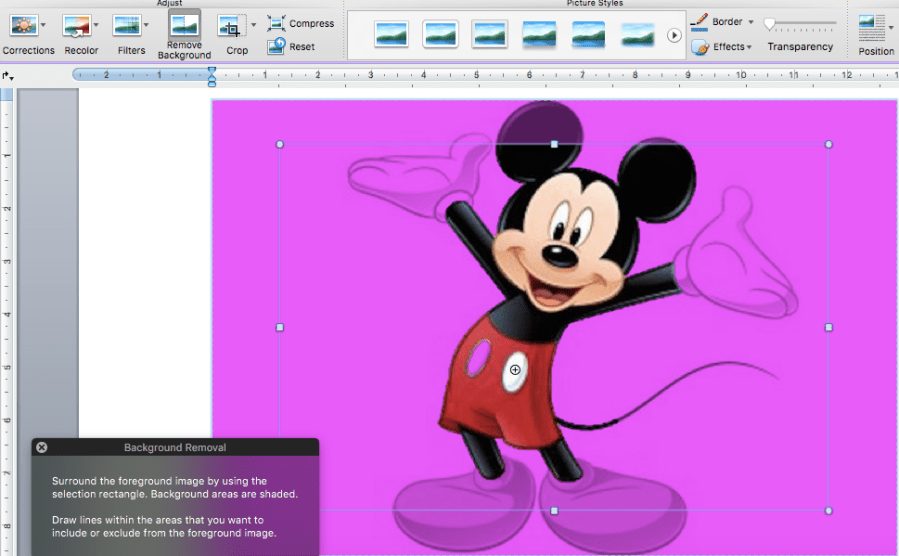This screenshot has height=556, width=899.
Task: Toggle the Remove Background tool
Action: pos(184,27)
